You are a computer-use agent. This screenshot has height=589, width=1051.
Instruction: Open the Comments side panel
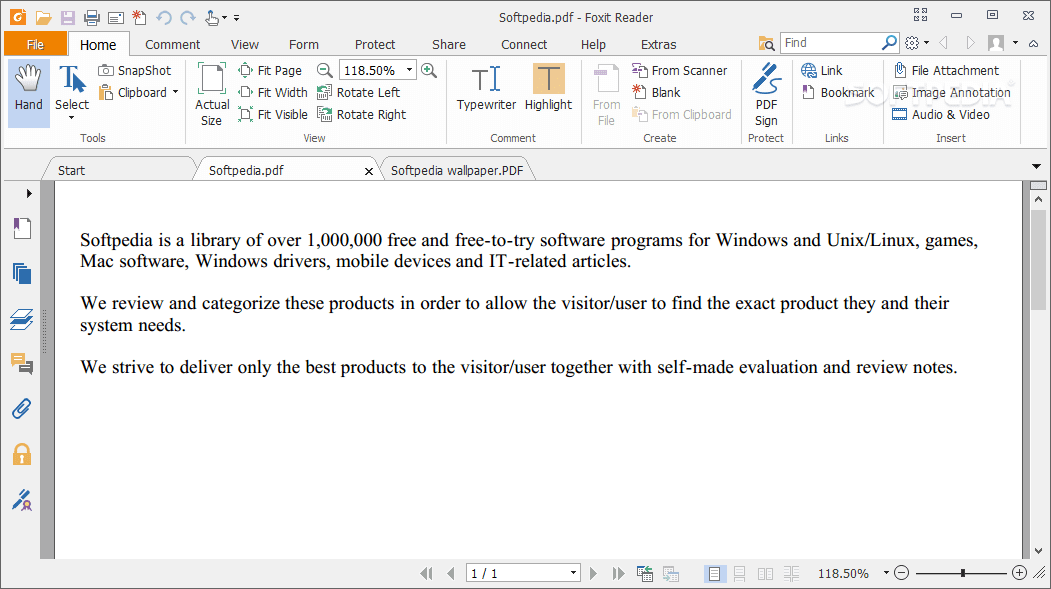pos(22,363)
